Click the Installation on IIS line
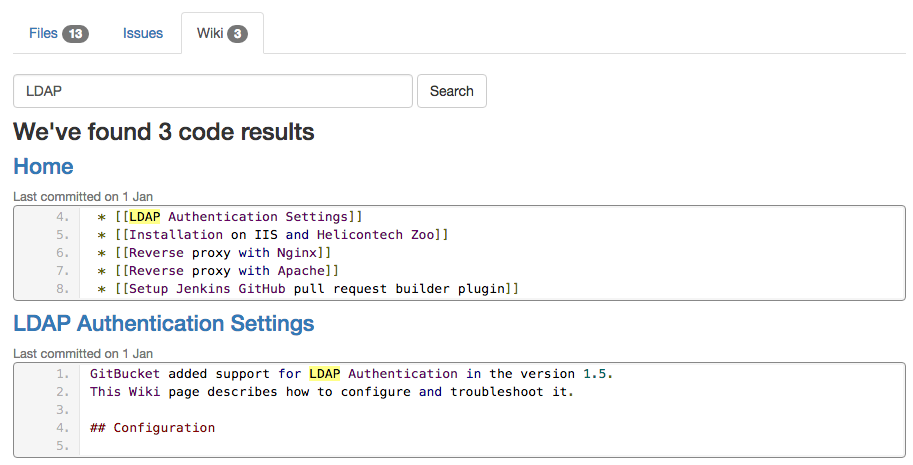The width and height of the screenshot is (913, 465). (273, 235)
